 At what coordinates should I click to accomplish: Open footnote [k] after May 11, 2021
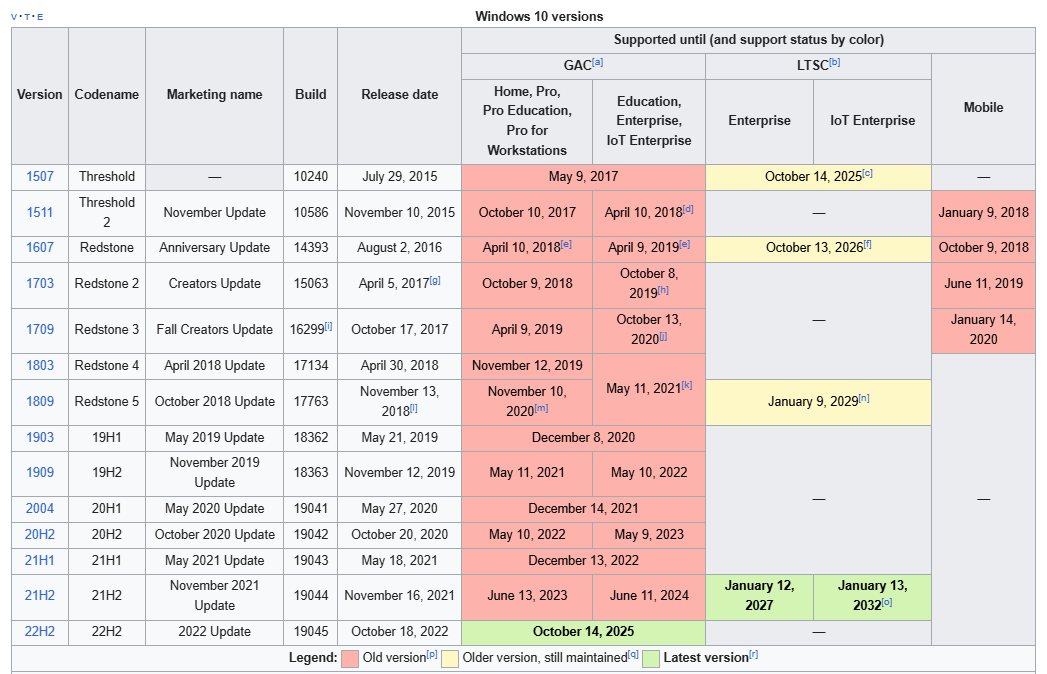(687, 385)
